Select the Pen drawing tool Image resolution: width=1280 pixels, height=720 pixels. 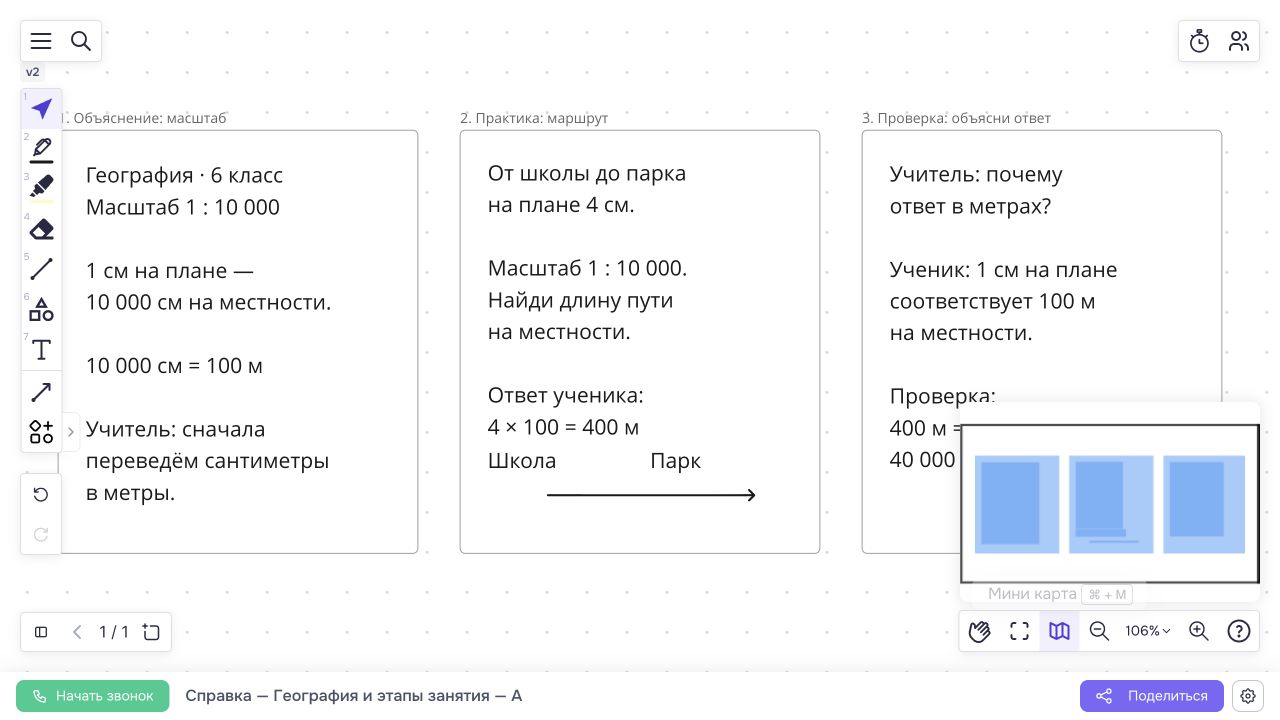(x=41, y=149)
